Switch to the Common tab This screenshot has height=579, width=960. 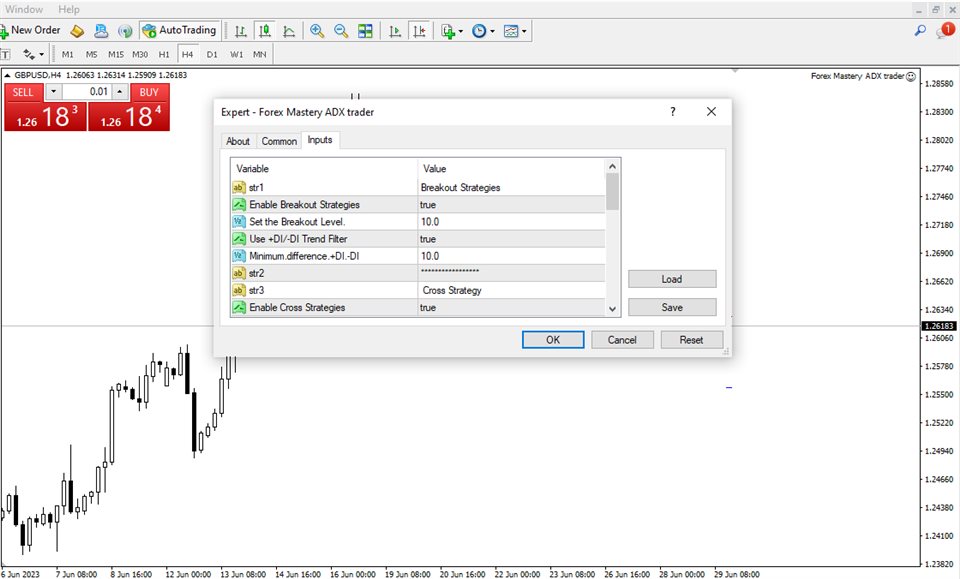click(x=279, y=141)
